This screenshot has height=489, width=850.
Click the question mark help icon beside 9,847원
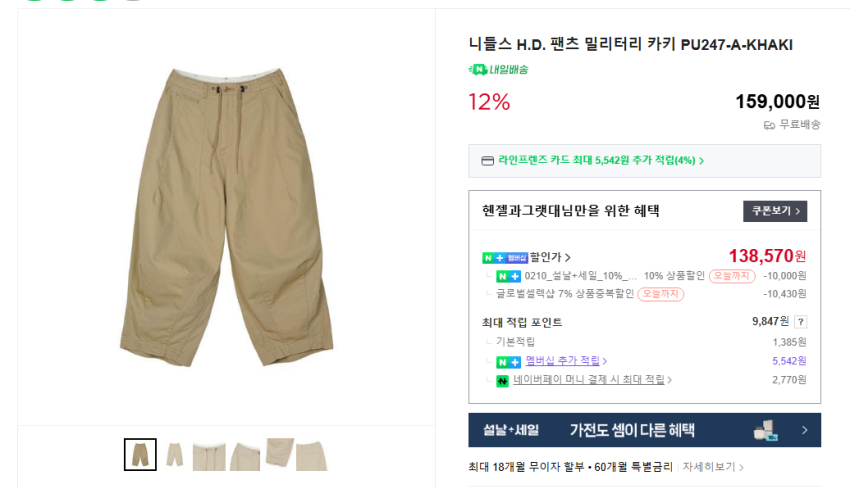(x=801, y=322)
